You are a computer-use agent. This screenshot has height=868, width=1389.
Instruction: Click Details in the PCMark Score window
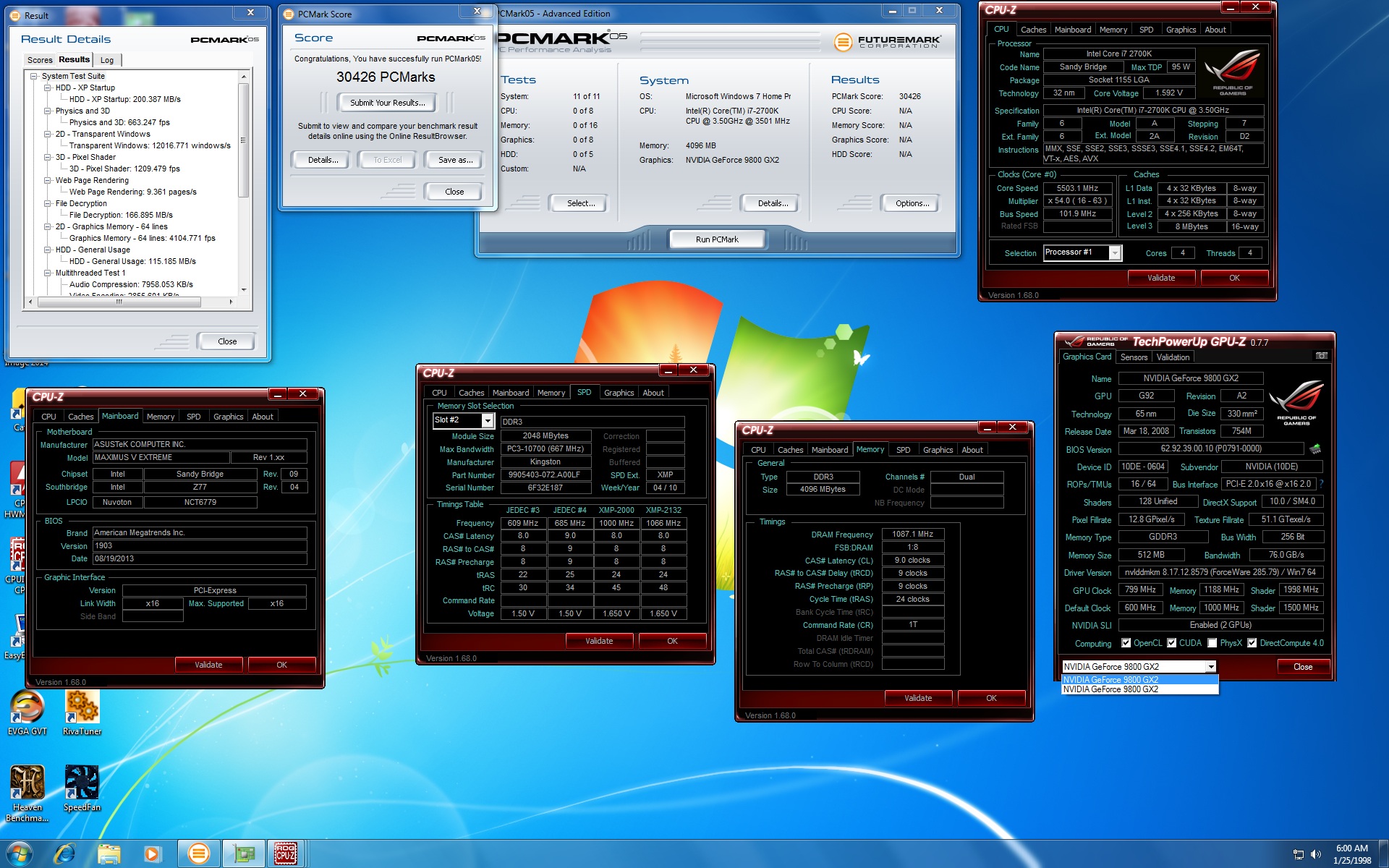[x=323, y=160]
